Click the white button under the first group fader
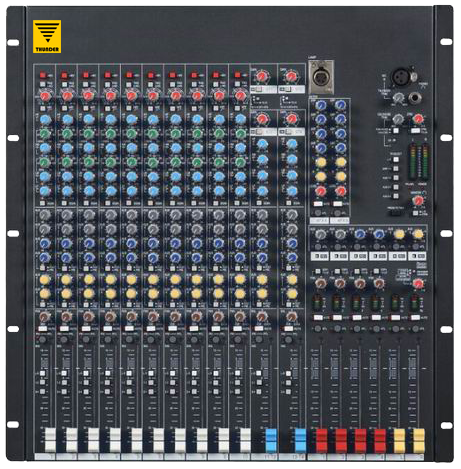This screenshot has height=469, width=461. click(x=318, y=318)
